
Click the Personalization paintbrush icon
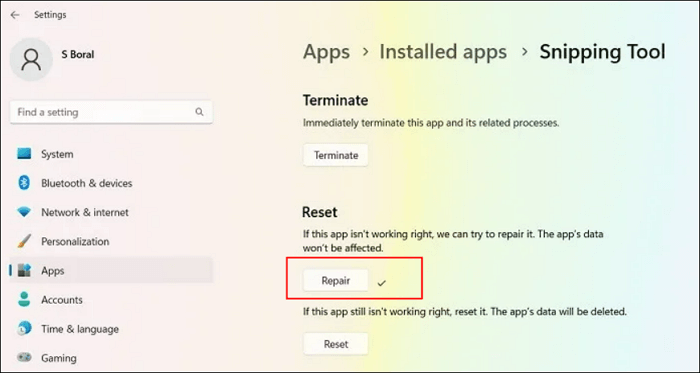point(24,241)
